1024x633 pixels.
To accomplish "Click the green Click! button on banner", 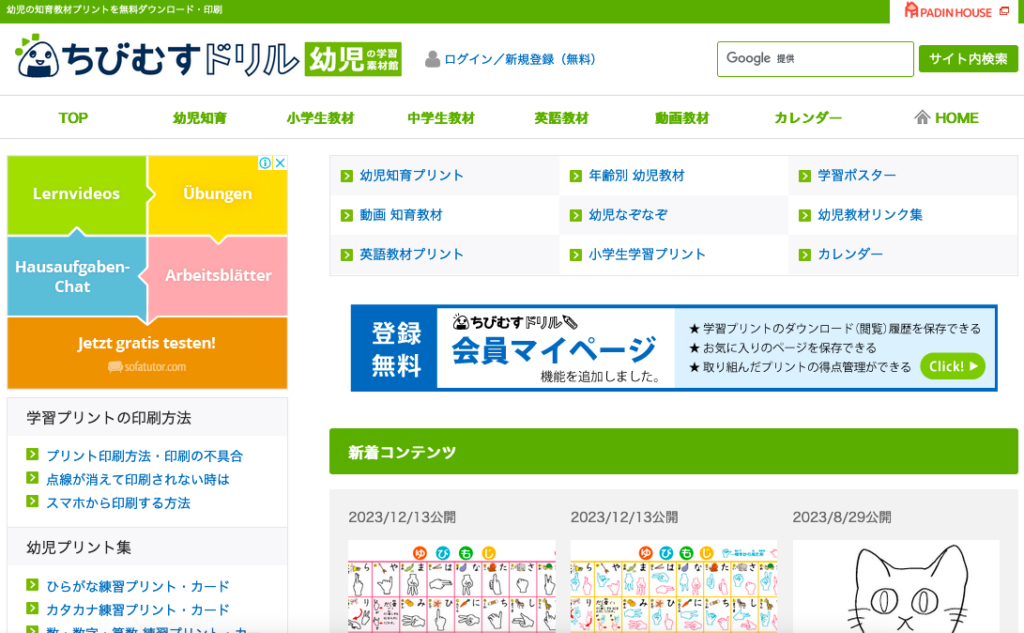I will click(952, 366).
